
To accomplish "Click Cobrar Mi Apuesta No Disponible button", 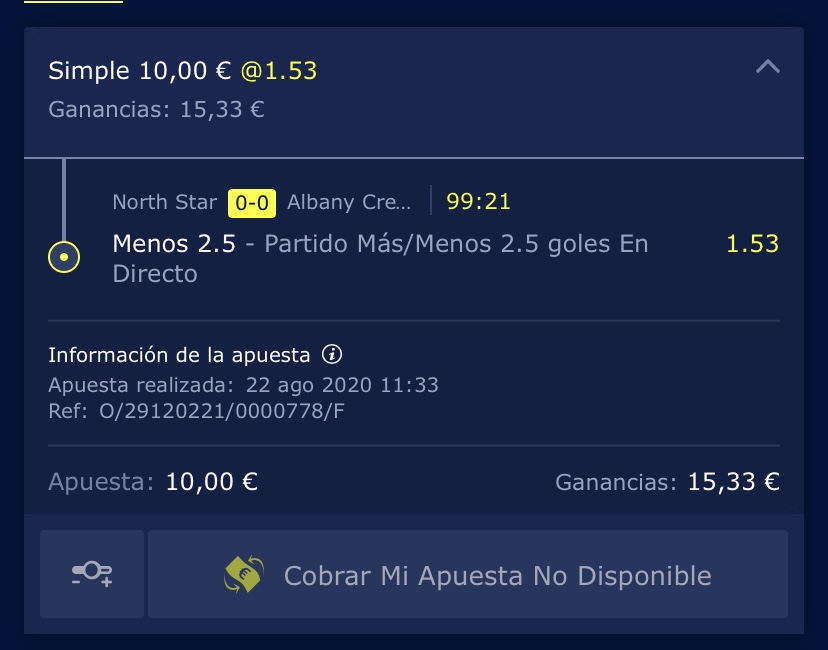I will click(468, 574).
